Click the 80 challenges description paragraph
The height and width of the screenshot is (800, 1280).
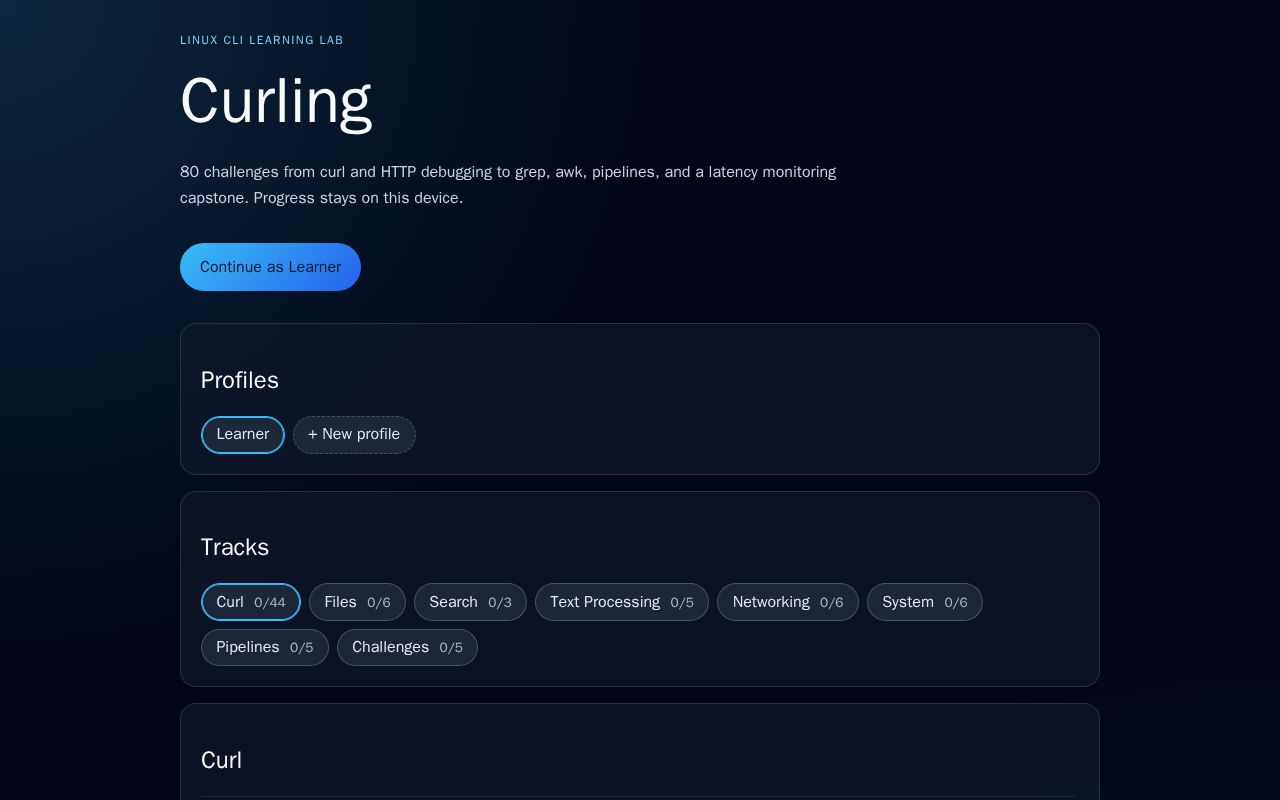[x=508, y=185]
